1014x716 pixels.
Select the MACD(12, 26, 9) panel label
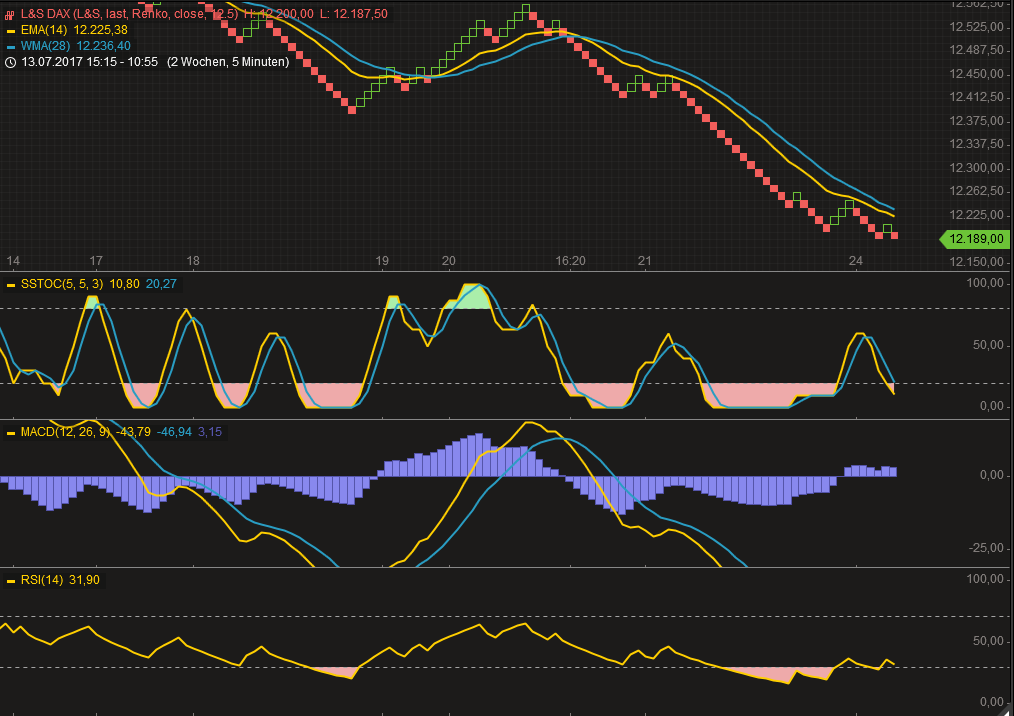pos(68,433)
